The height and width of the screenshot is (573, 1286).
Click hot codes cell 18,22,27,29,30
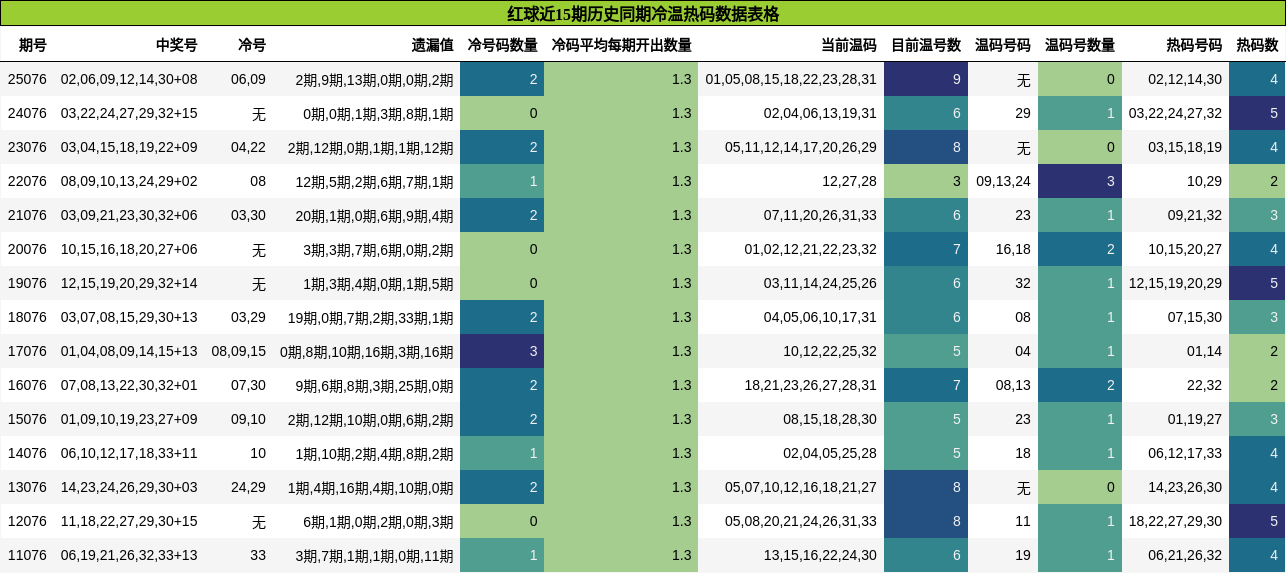point(1175,521)
